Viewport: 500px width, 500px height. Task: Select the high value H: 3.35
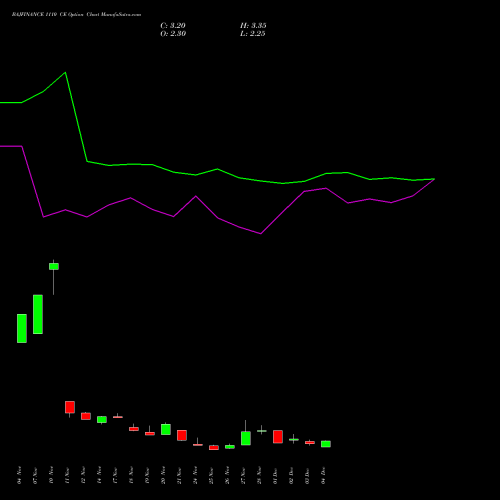(x=253, y=25)
